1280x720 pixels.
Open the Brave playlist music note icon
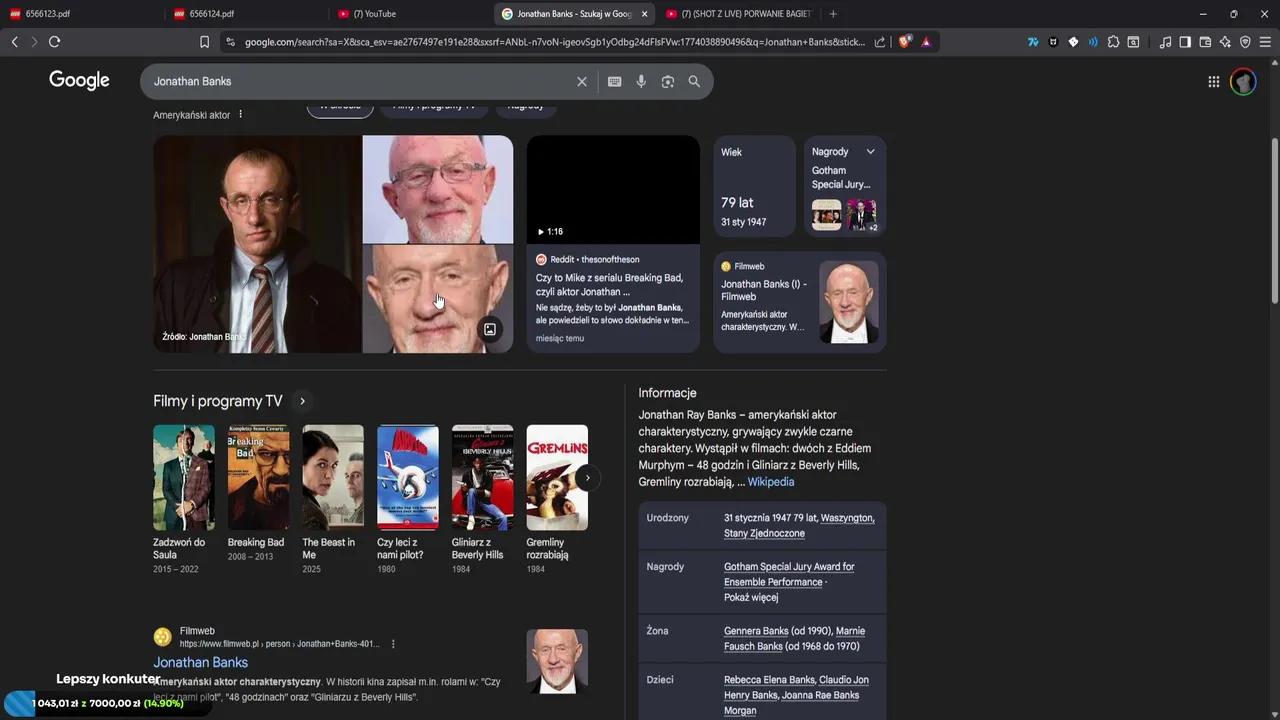tap(1165, 42)
